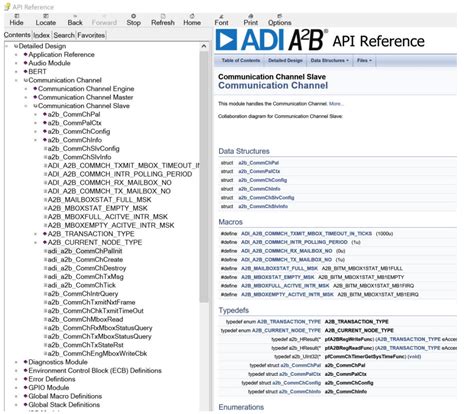Click the ADI A2B logo
Screen dimensions: 474x414
point(271,40)
